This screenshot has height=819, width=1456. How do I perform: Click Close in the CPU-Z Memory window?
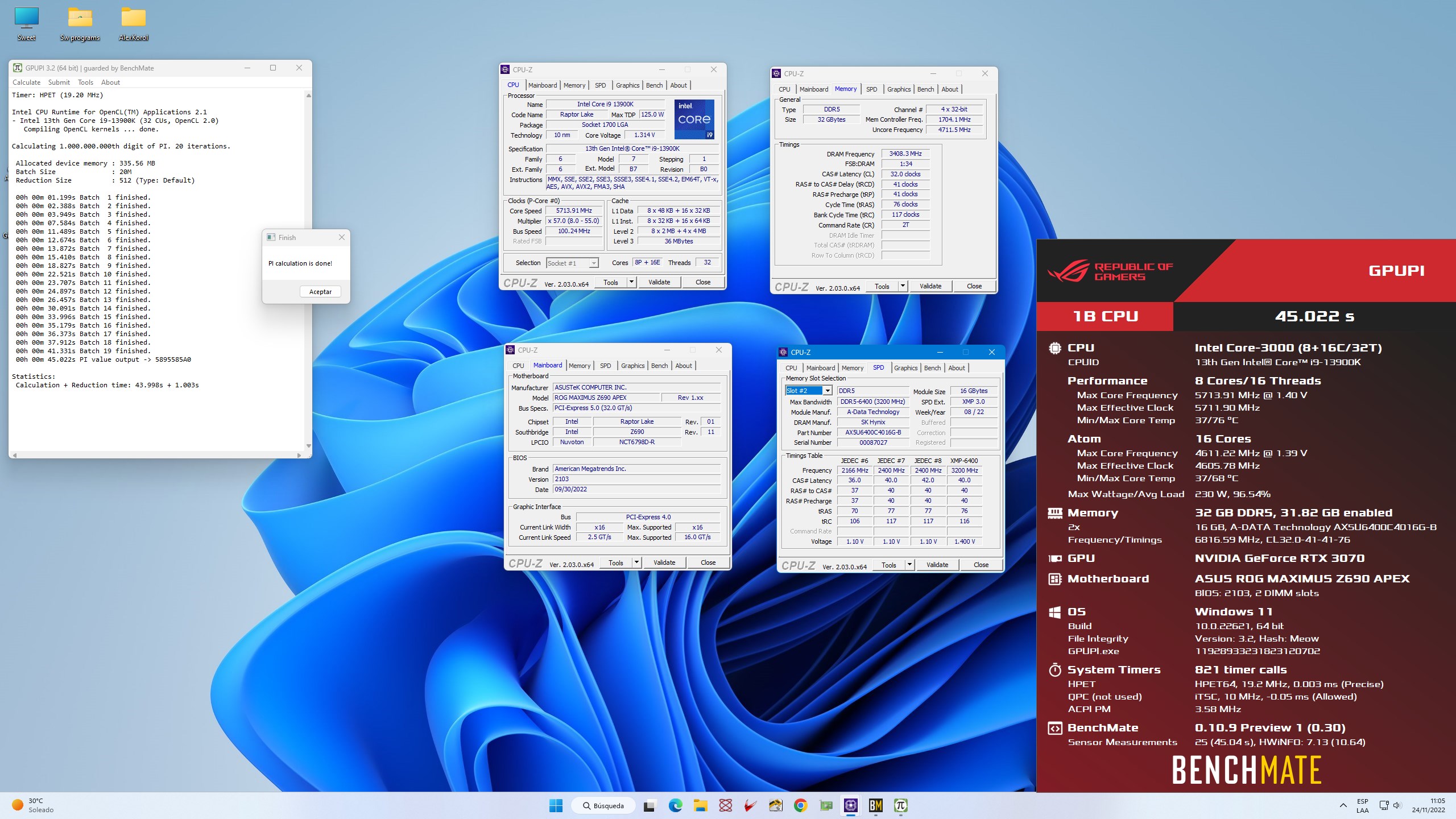974,286
